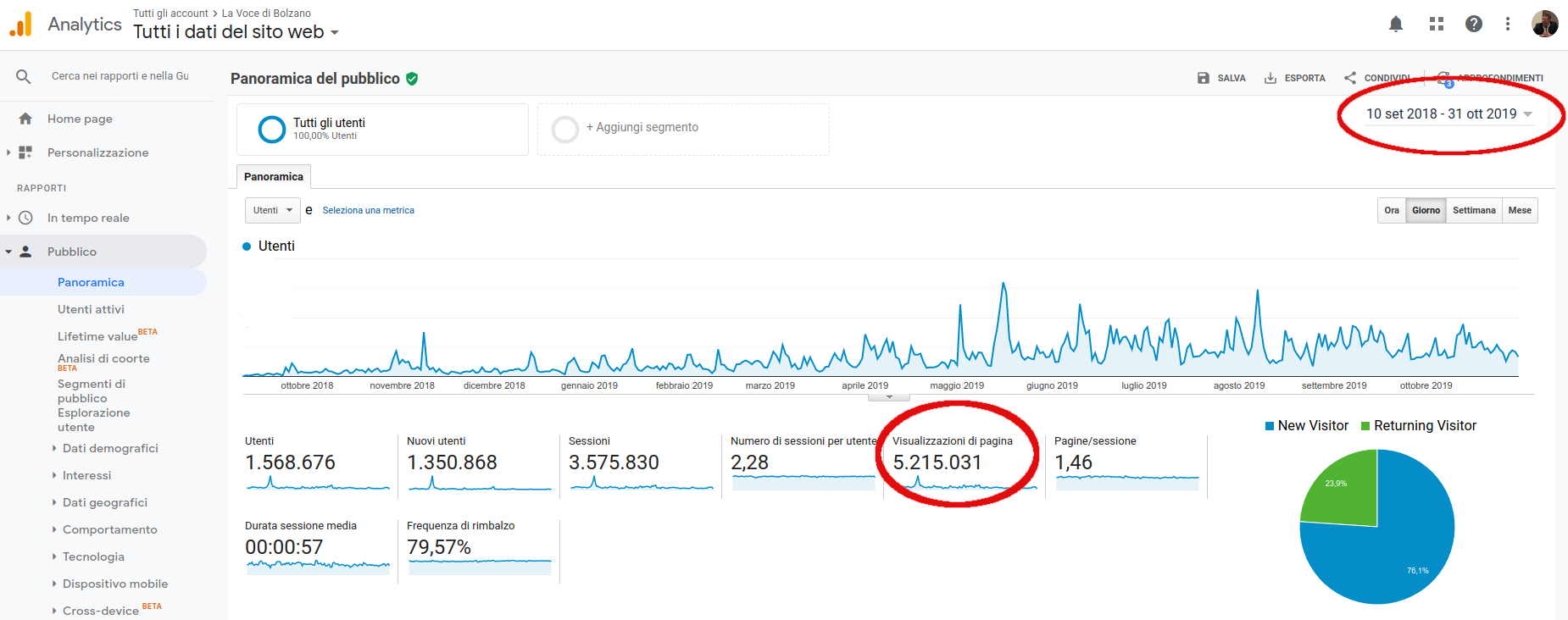Open Utenti attivi report in sidebar
The height and width of the screenshot is (620, 1568).
click(x=91, y=309)
